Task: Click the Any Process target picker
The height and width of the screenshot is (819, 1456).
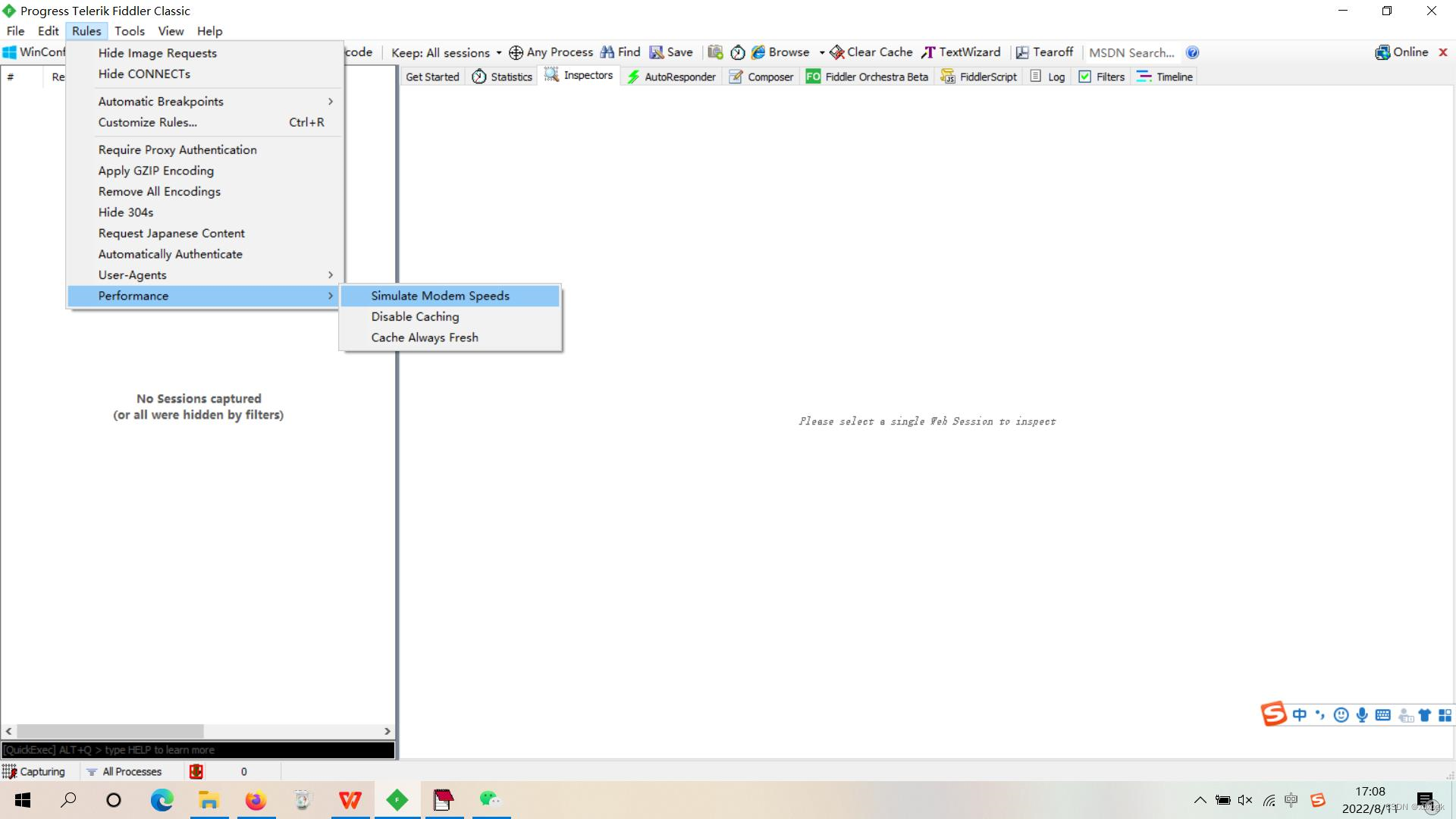Action: coord(551,52)
